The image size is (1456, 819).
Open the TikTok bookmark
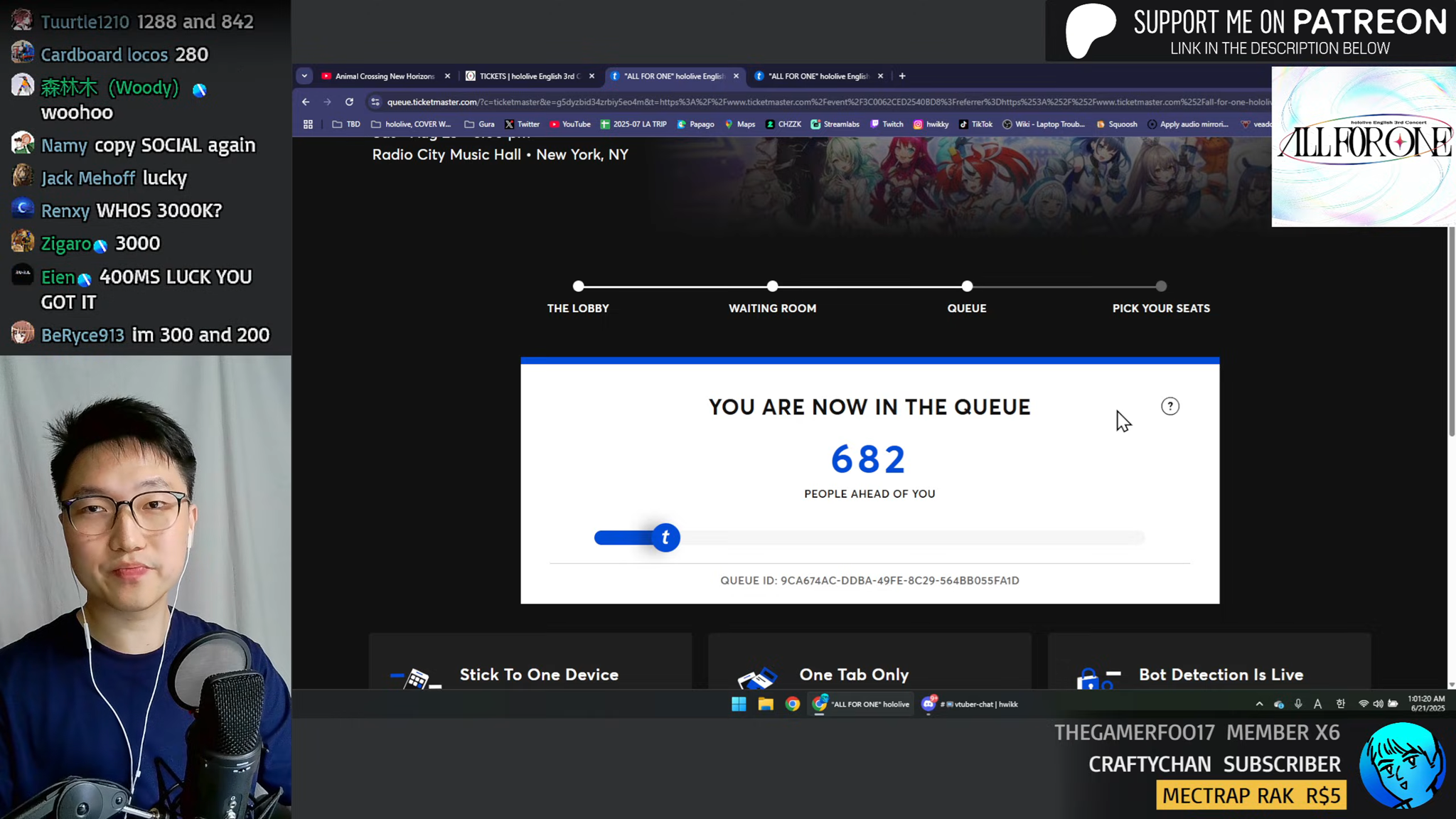[x=975, y=124]
